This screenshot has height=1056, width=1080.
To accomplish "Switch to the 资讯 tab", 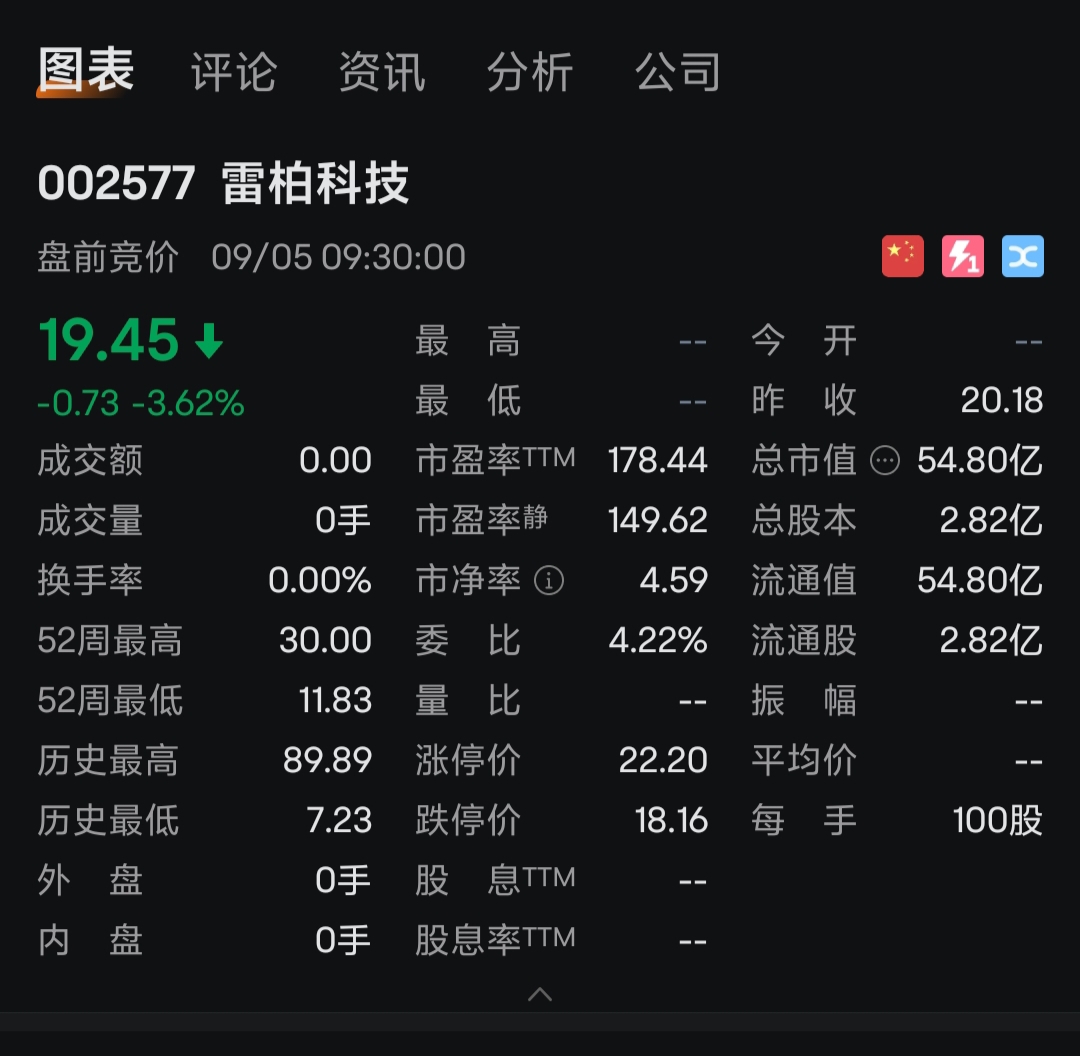I will 382,72.
